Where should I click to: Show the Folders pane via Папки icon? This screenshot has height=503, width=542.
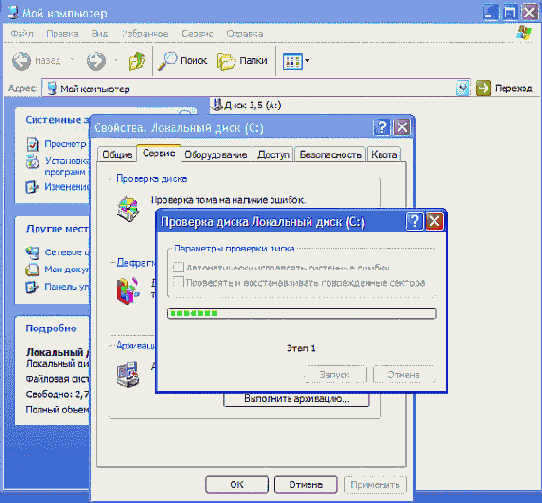pyautogui.click(x=226, y=62)
